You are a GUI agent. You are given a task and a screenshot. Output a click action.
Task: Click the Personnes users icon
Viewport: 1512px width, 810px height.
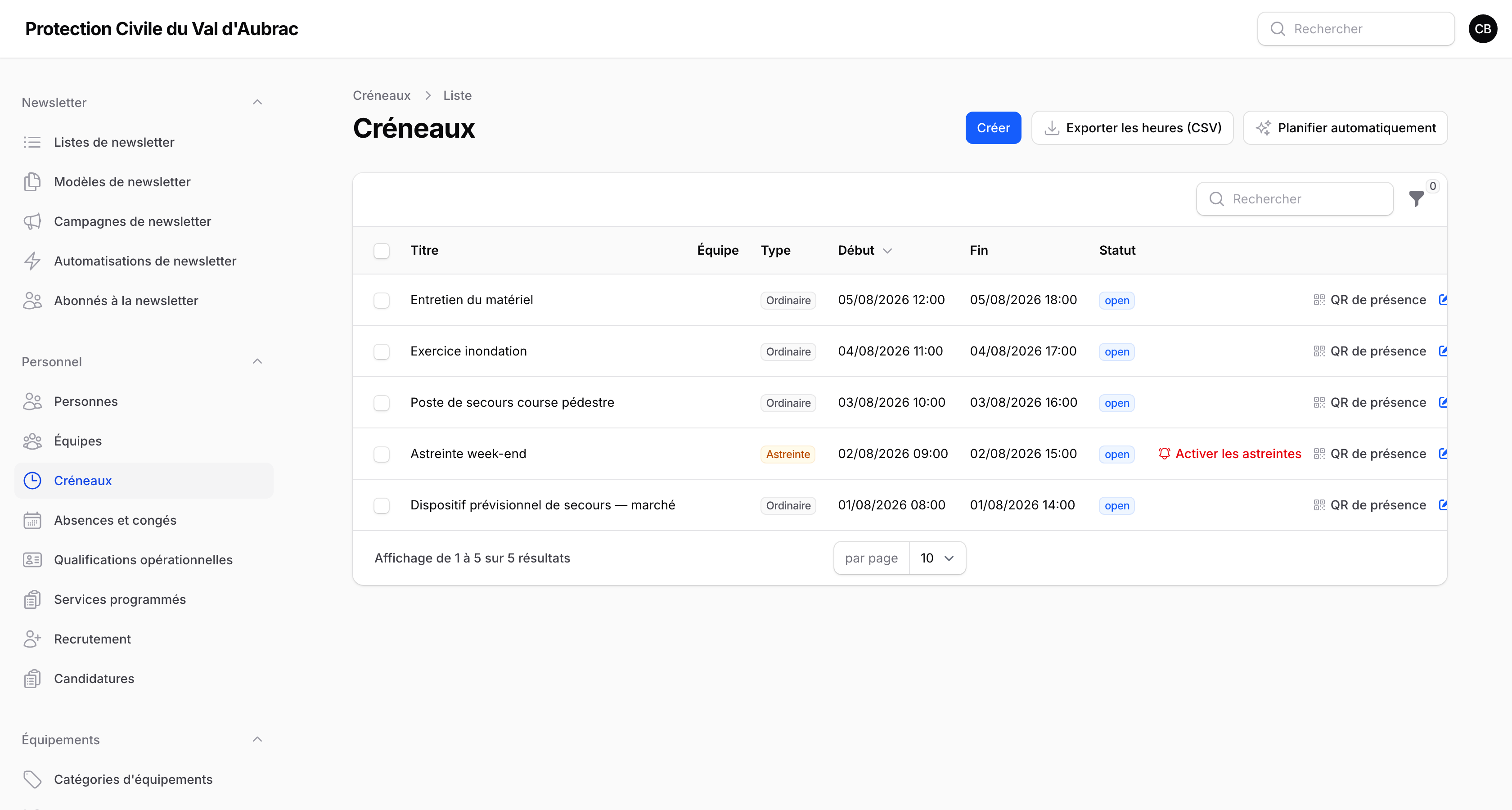(x=32, y=401)
